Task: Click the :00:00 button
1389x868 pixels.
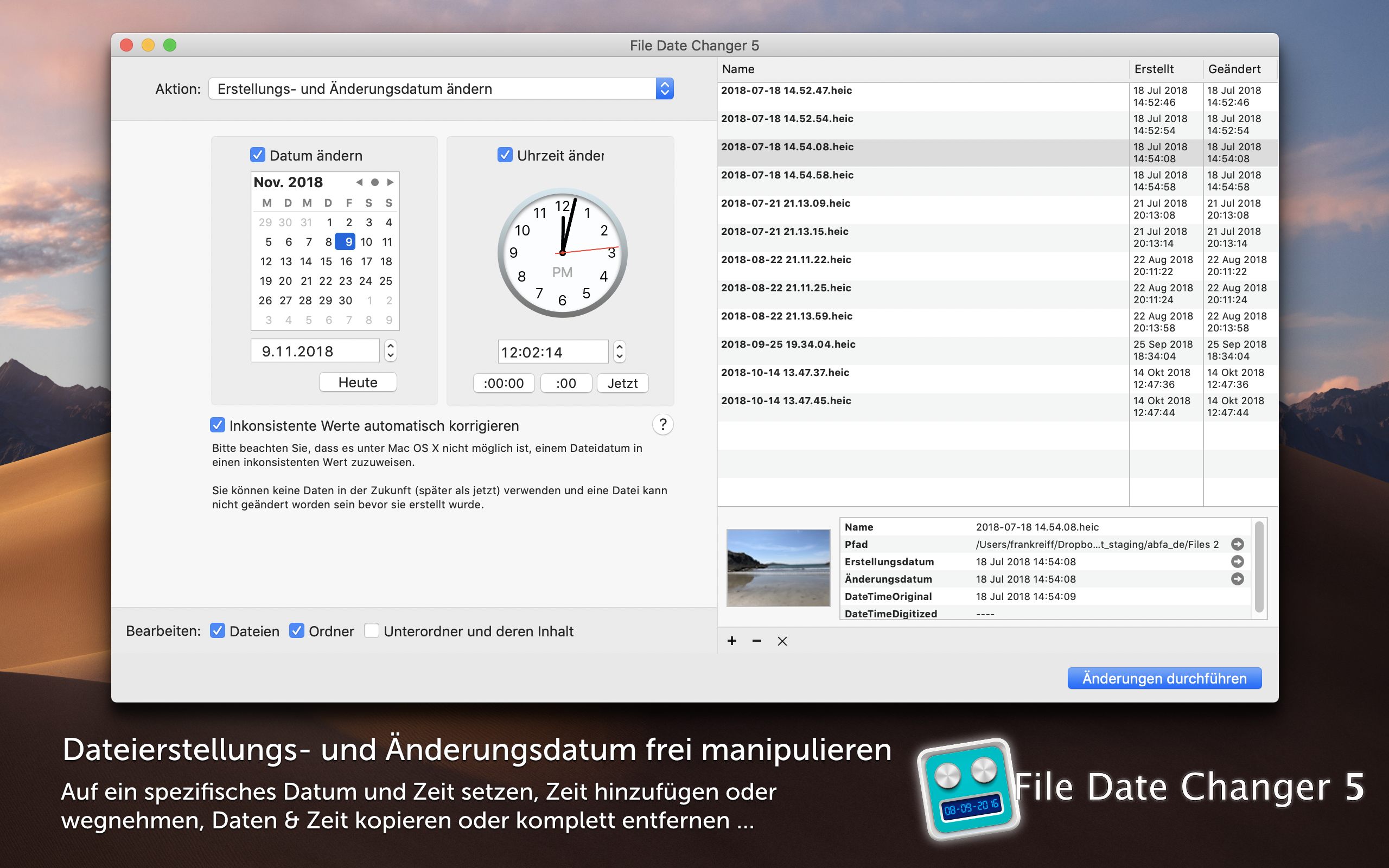Action: coord(504,383)
